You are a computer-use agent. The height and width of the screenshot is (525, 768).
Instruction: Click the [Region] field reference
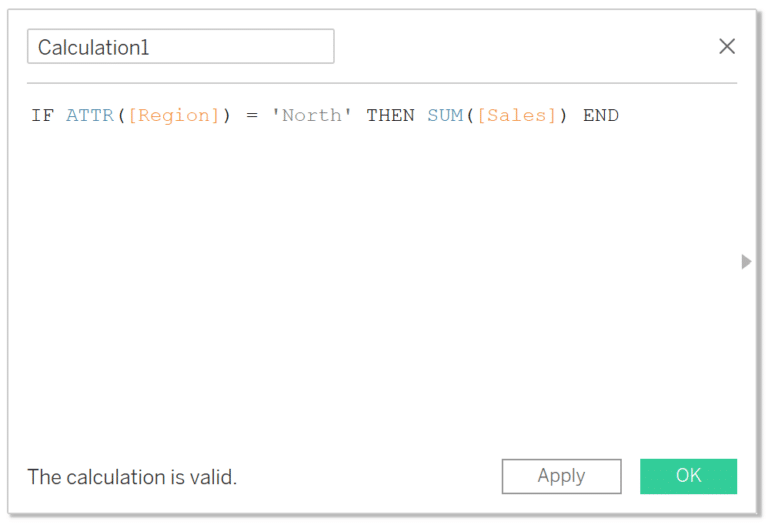[x=174, y=116]
